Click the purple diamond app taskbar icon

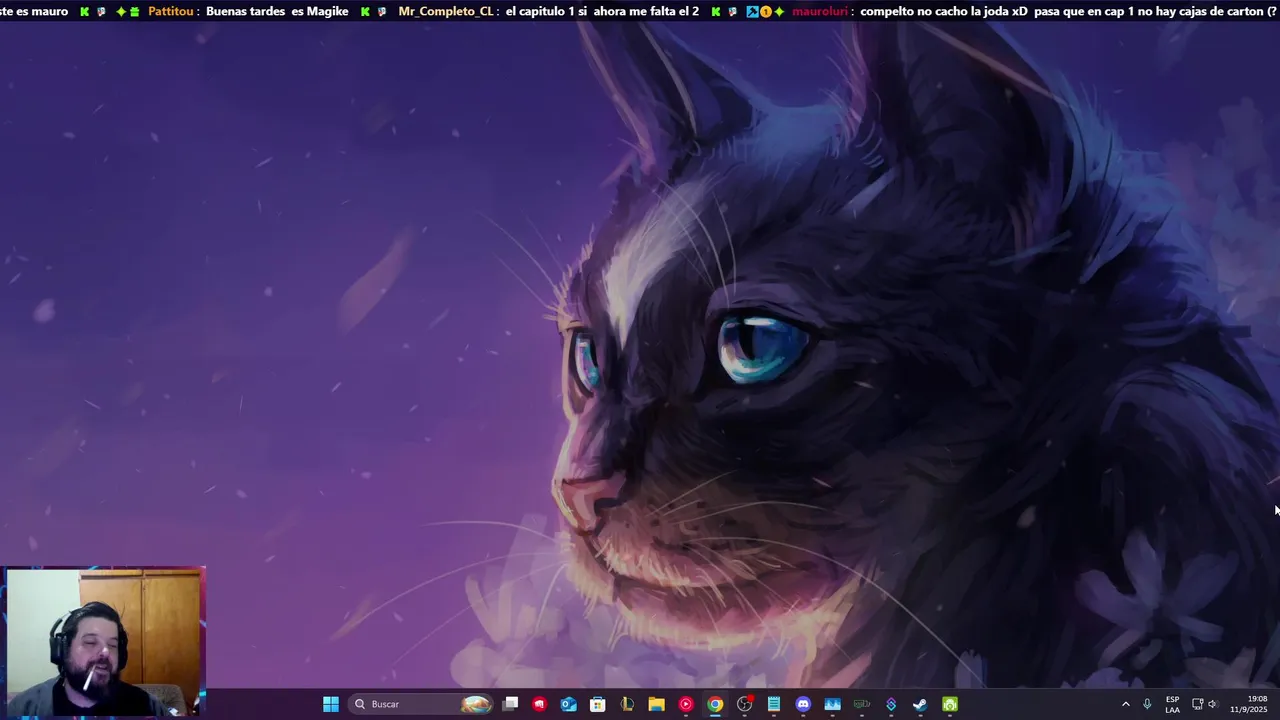pos(891,704)
